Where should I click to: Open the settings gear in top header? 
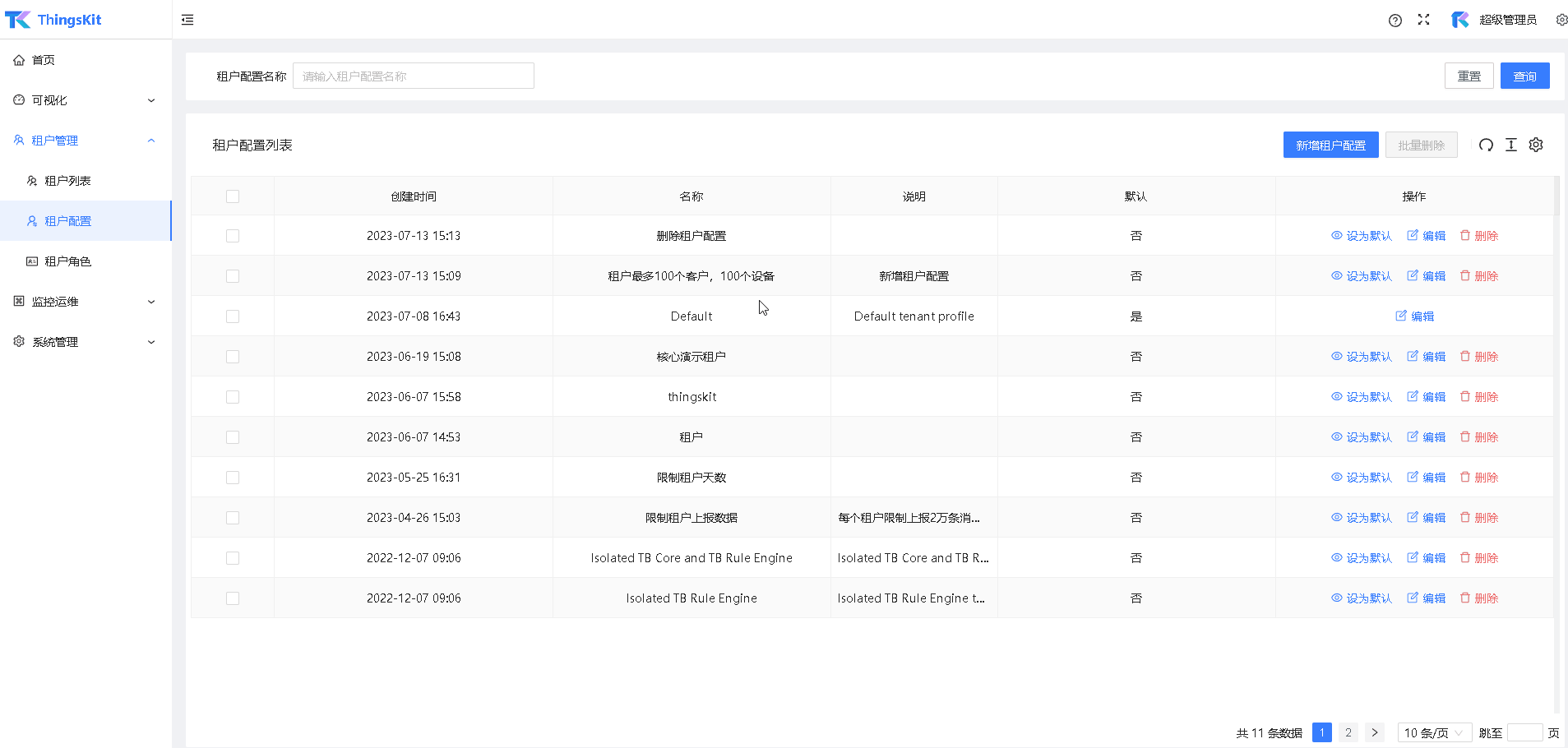click(1561, 20)
